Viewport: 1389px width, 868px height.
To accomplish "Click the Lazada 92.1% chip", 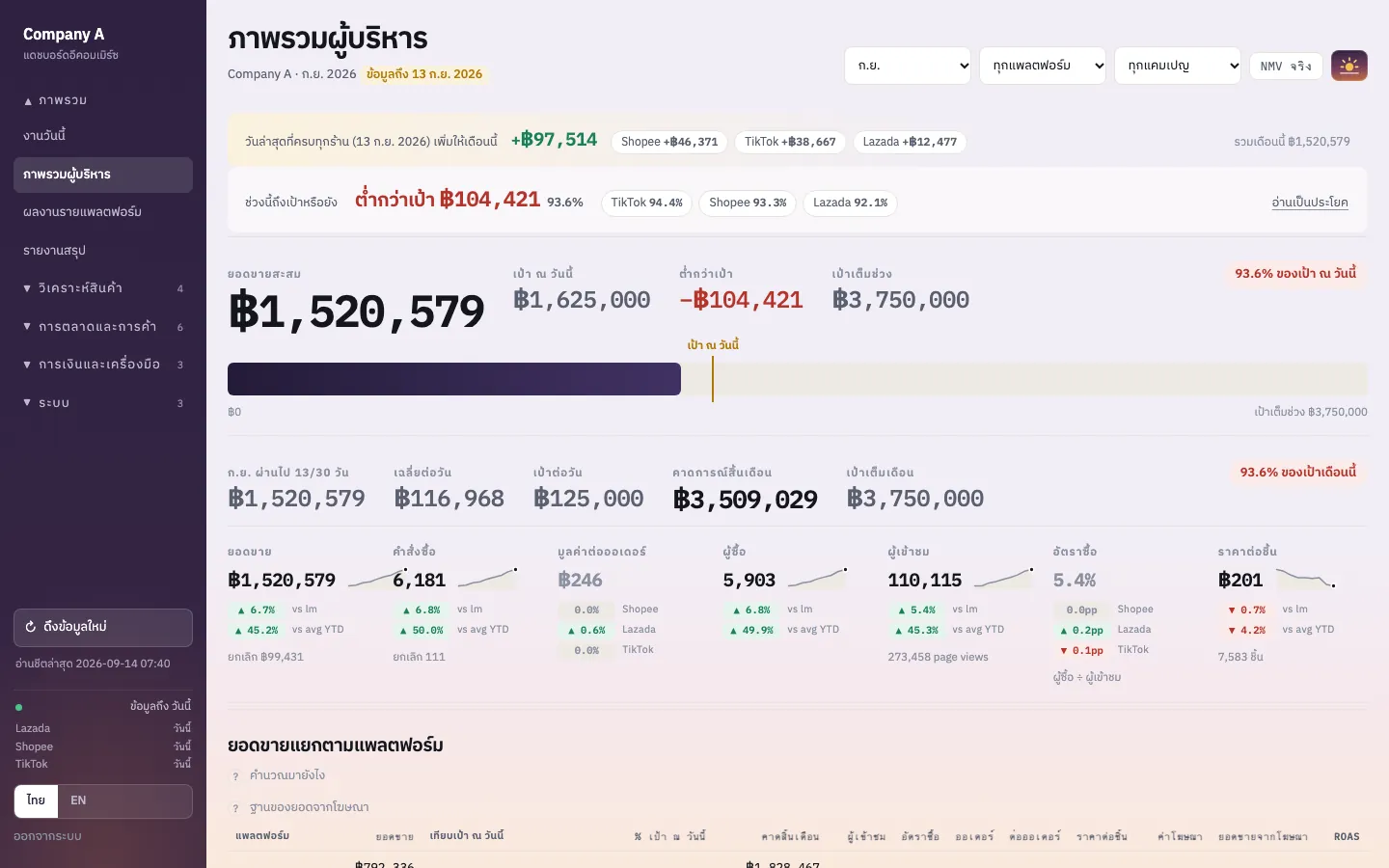I will pyautogui.click(x=850, y=203).
